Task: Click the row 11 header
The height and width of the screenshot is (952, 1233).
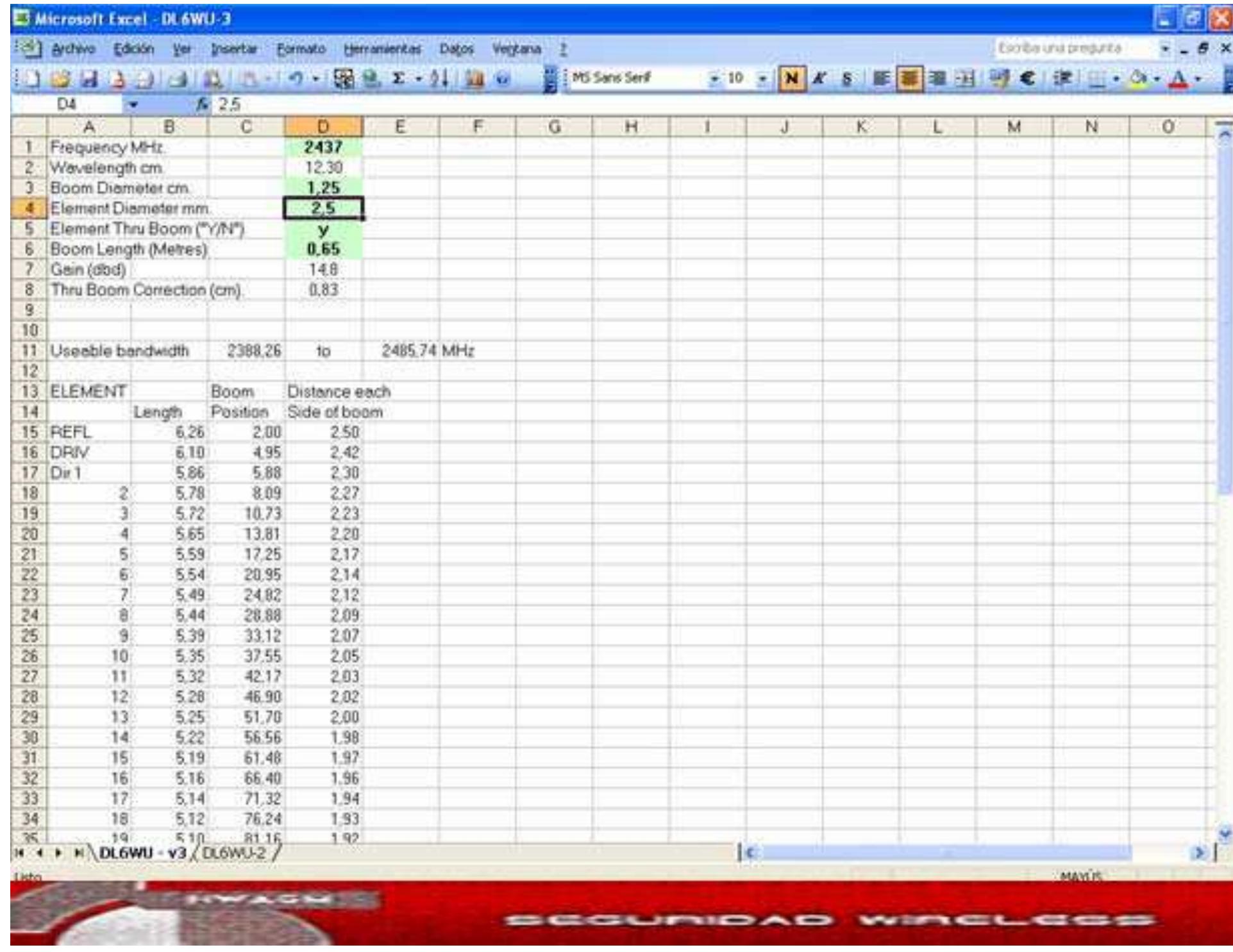Action: [x=29, y=351]
